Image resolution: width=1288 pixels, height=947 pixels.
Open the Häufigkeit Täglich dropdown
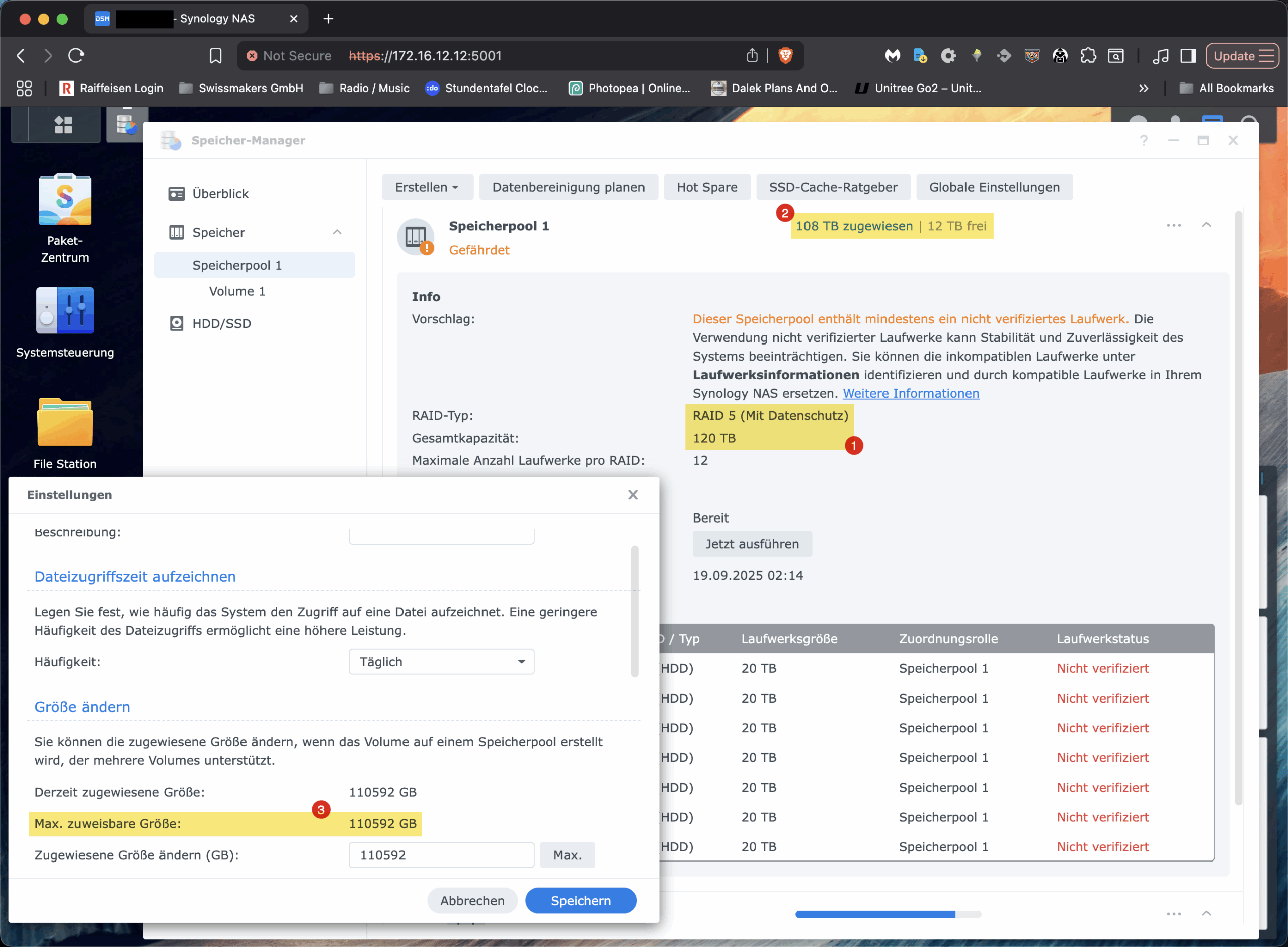[x=441, y=662]
